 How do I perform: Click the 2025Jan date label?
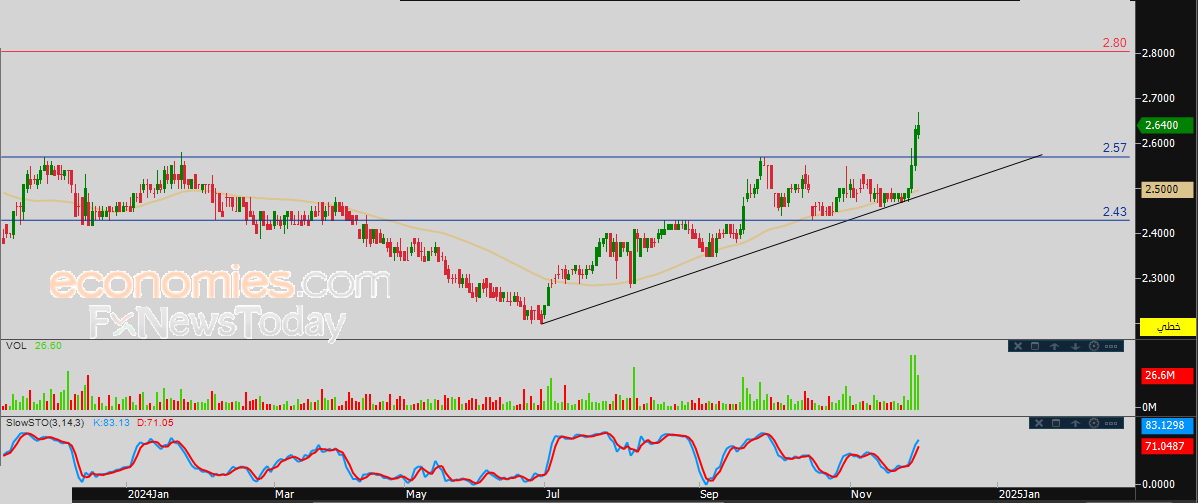pos(1018,494)
